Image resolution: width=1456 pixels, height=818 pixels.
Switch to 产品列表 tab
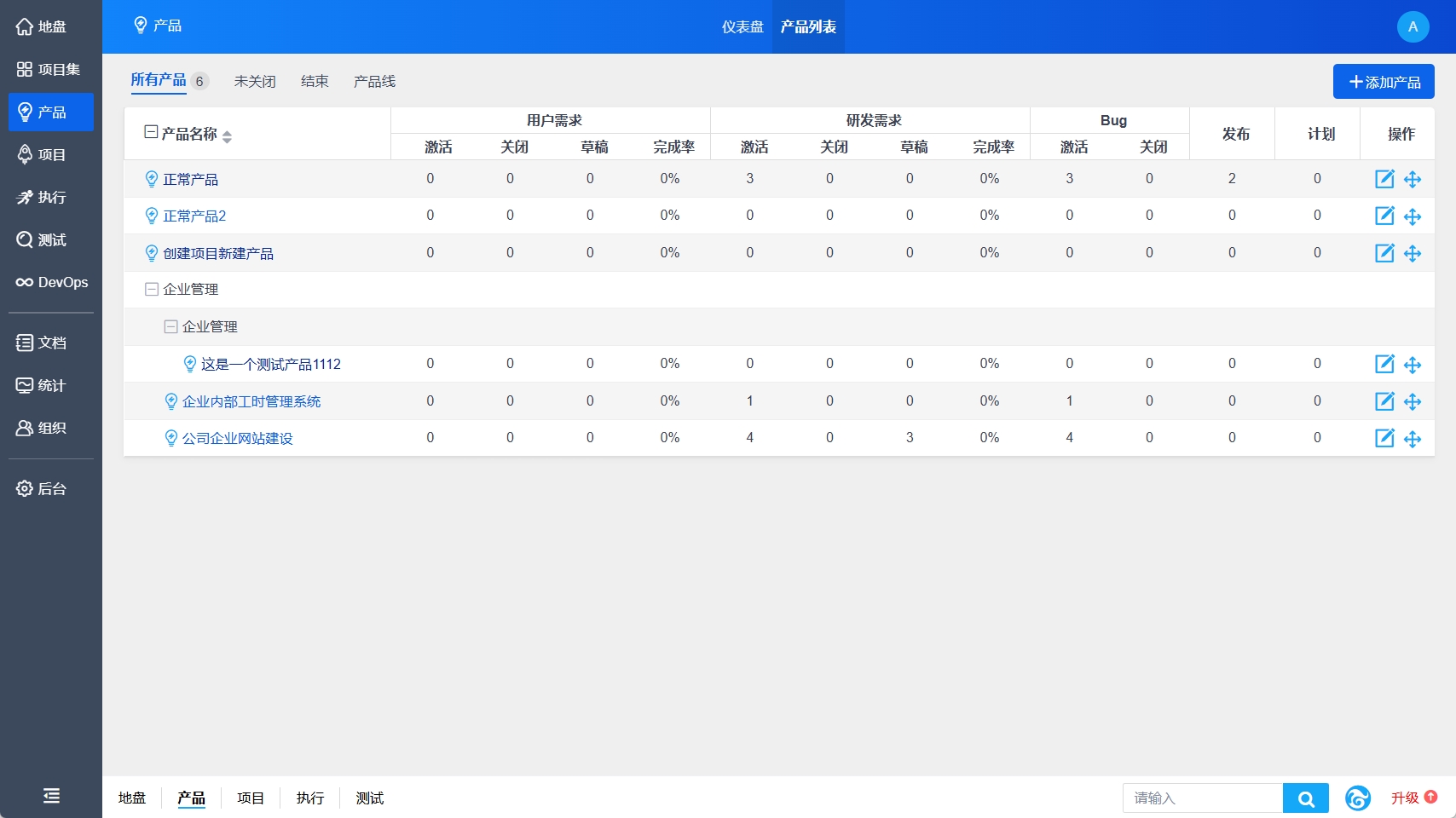[808, 26]
